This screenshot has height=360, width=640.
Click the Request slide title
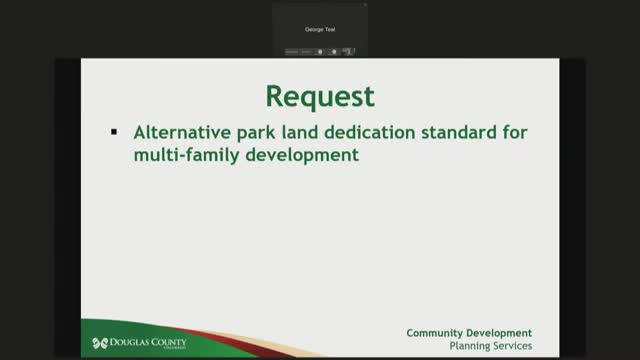point(320,96)
